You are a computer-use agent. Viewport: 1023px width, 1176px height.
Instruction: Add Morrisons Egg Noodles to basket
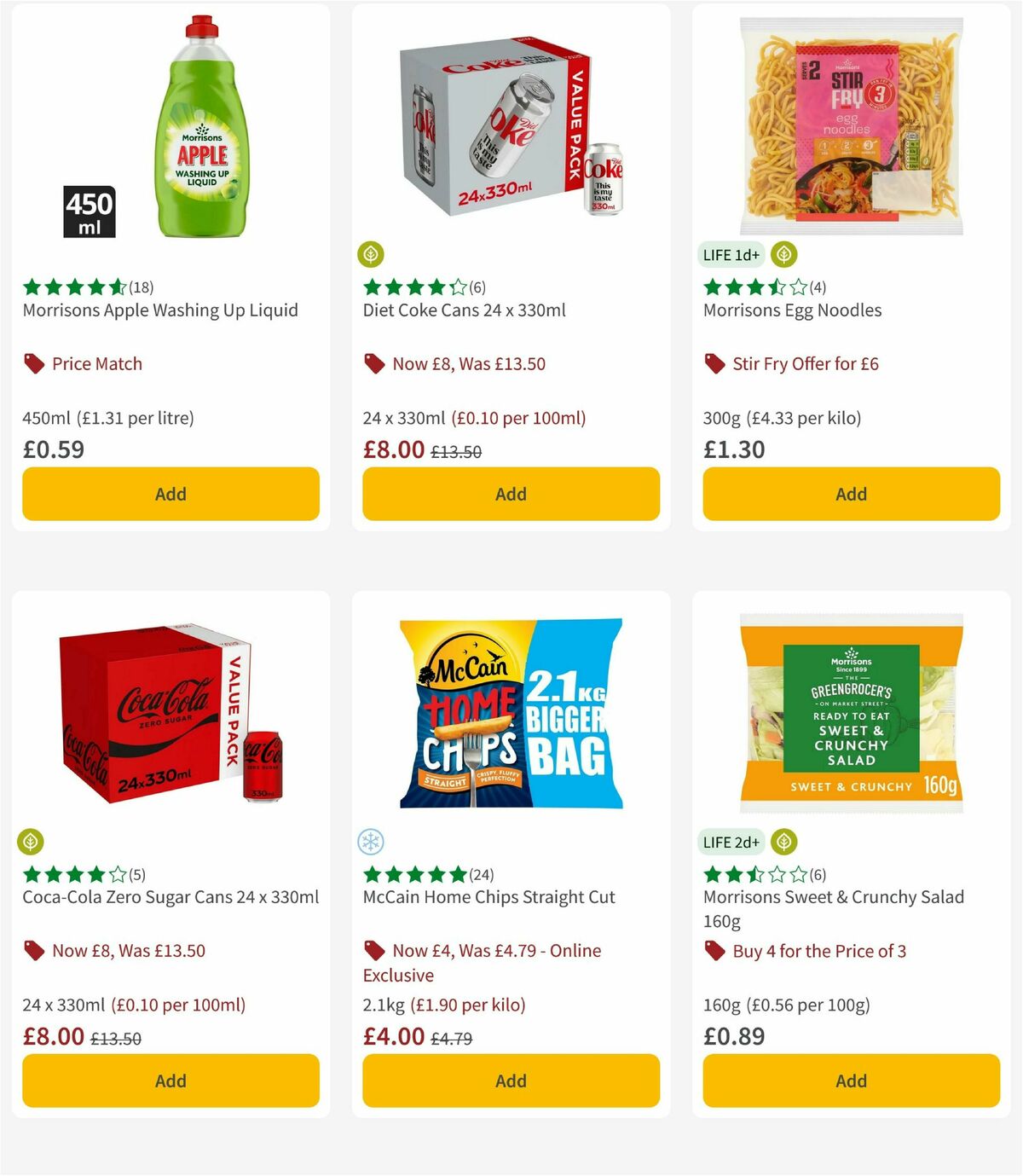(x=850, y=493)
